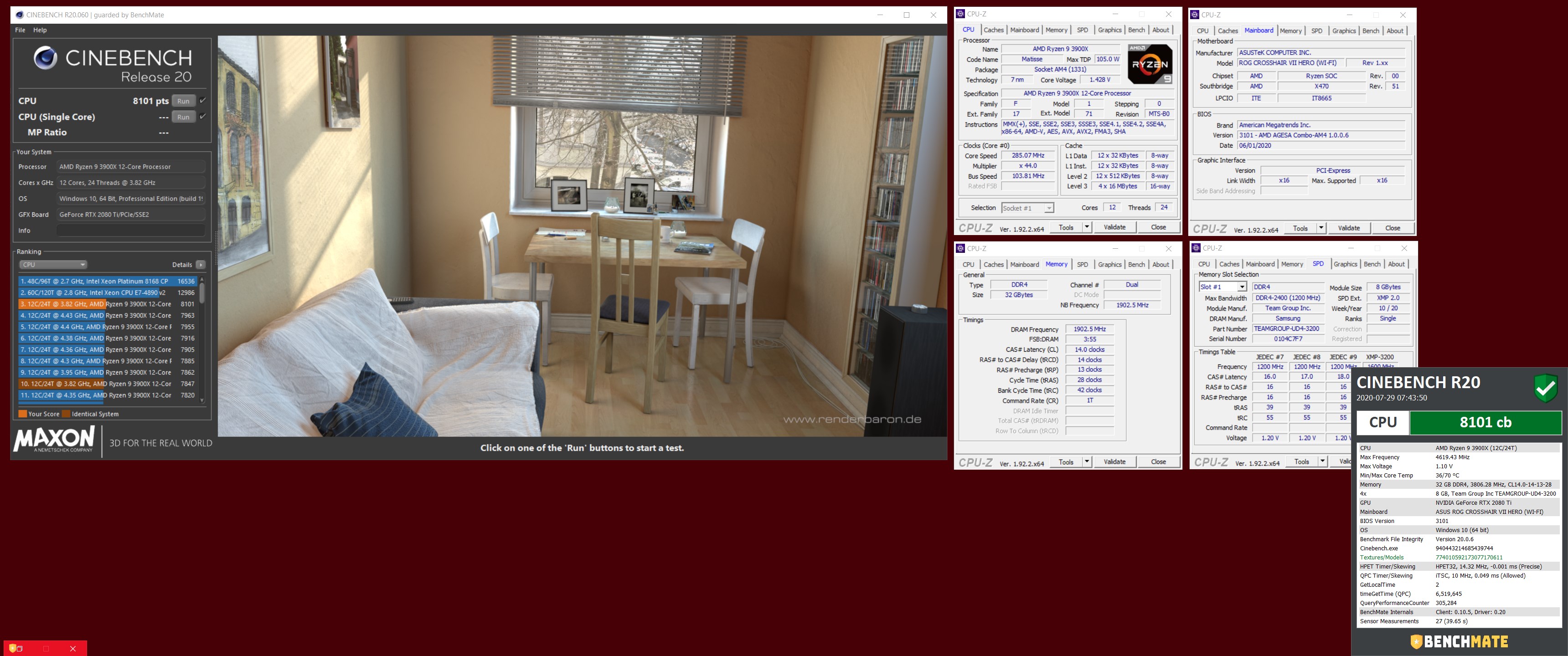Select Bench tab in CPU-Z Mainboard window

[x=1371, y=31]
